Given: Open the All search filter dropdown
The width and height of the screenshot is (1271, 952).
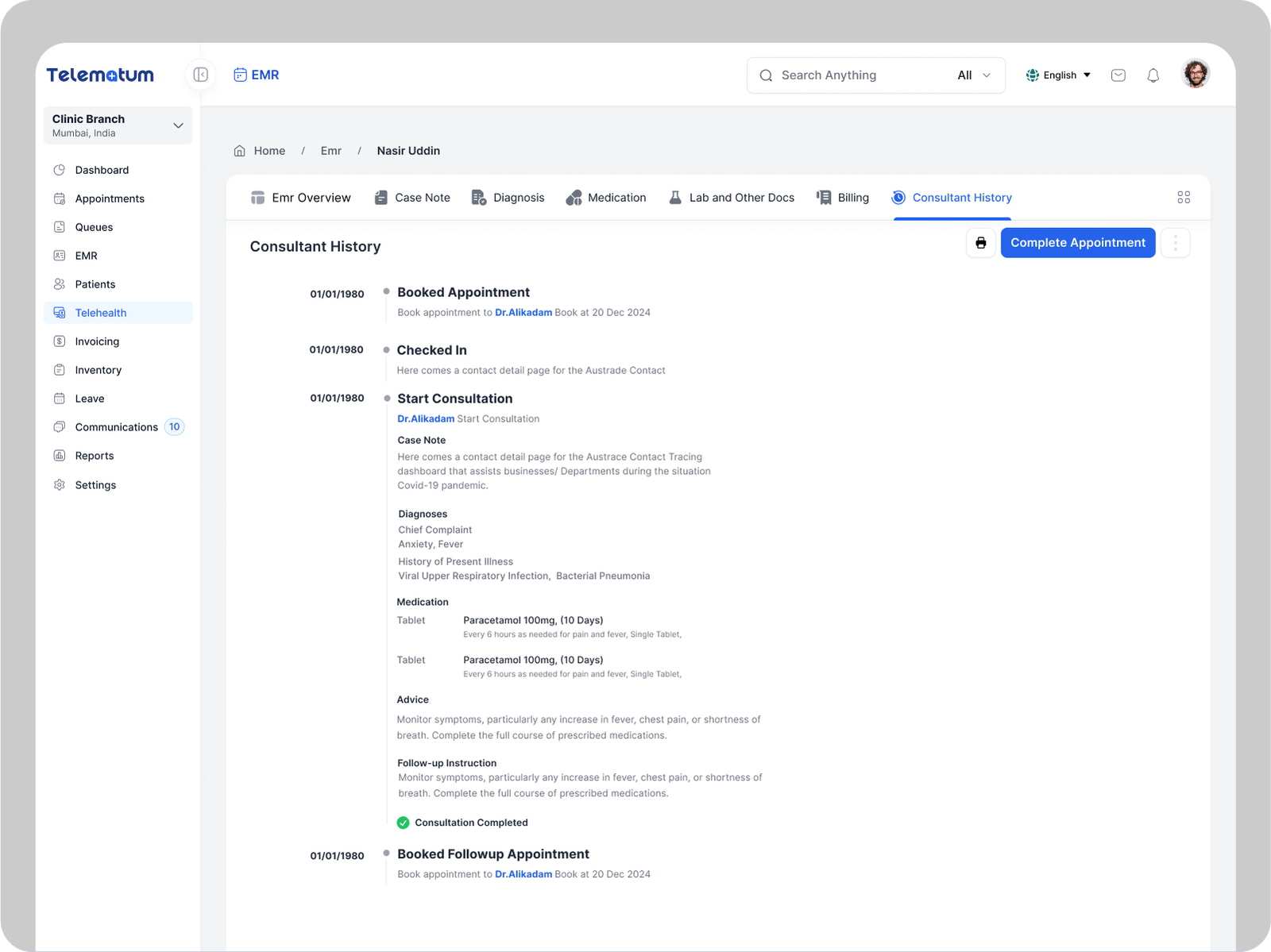Looking at the screenshot, I should (974, 75).
